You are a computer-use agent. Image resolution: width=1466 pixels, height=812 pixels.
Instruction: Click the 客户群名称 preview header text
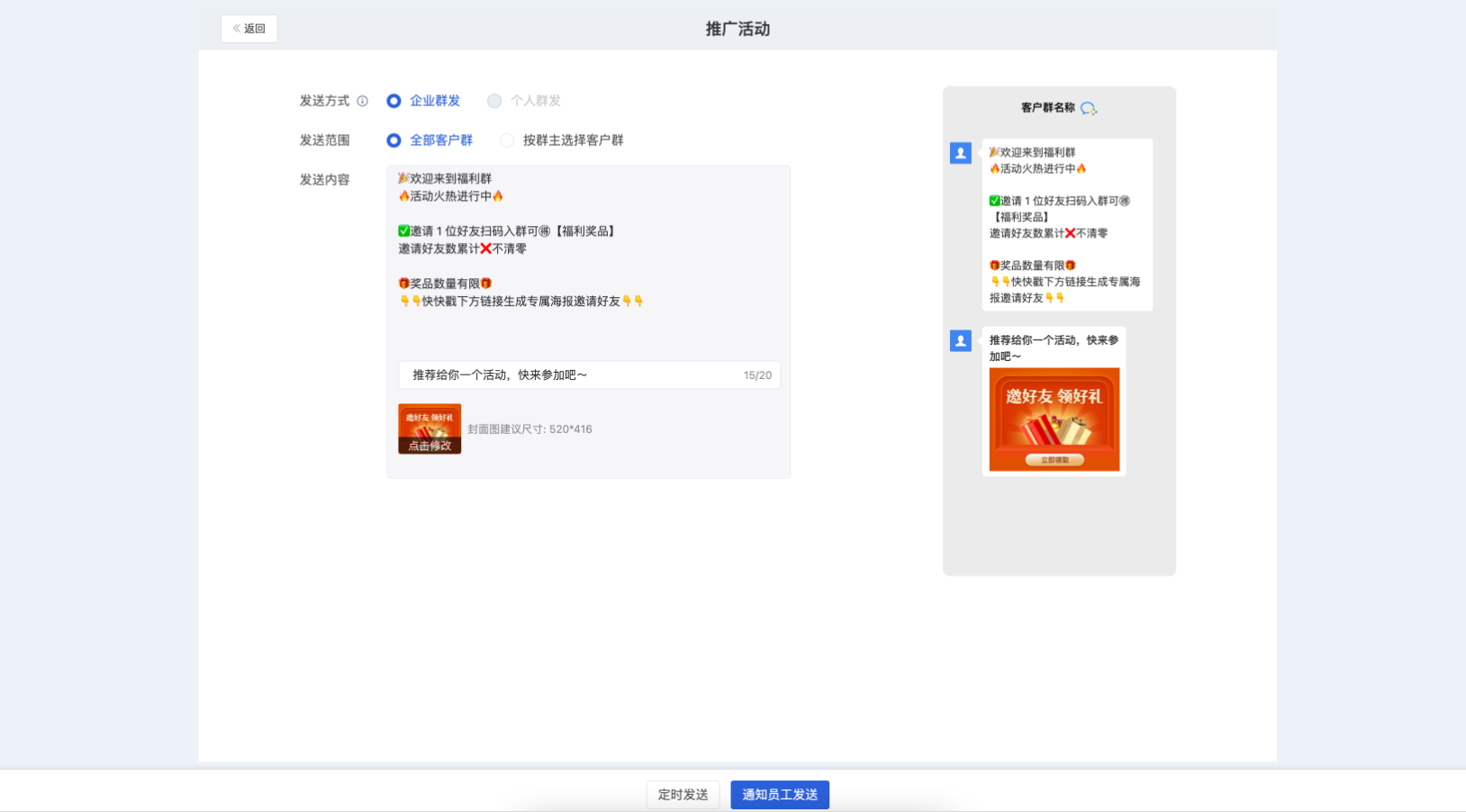point(1048,108)
